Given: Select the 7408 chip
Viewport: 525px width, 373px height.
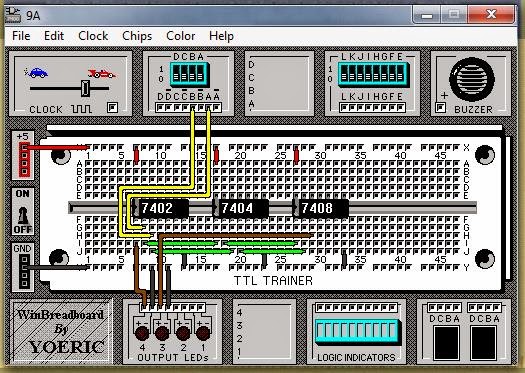Looking at the screenshot, I should pos(321,208).
